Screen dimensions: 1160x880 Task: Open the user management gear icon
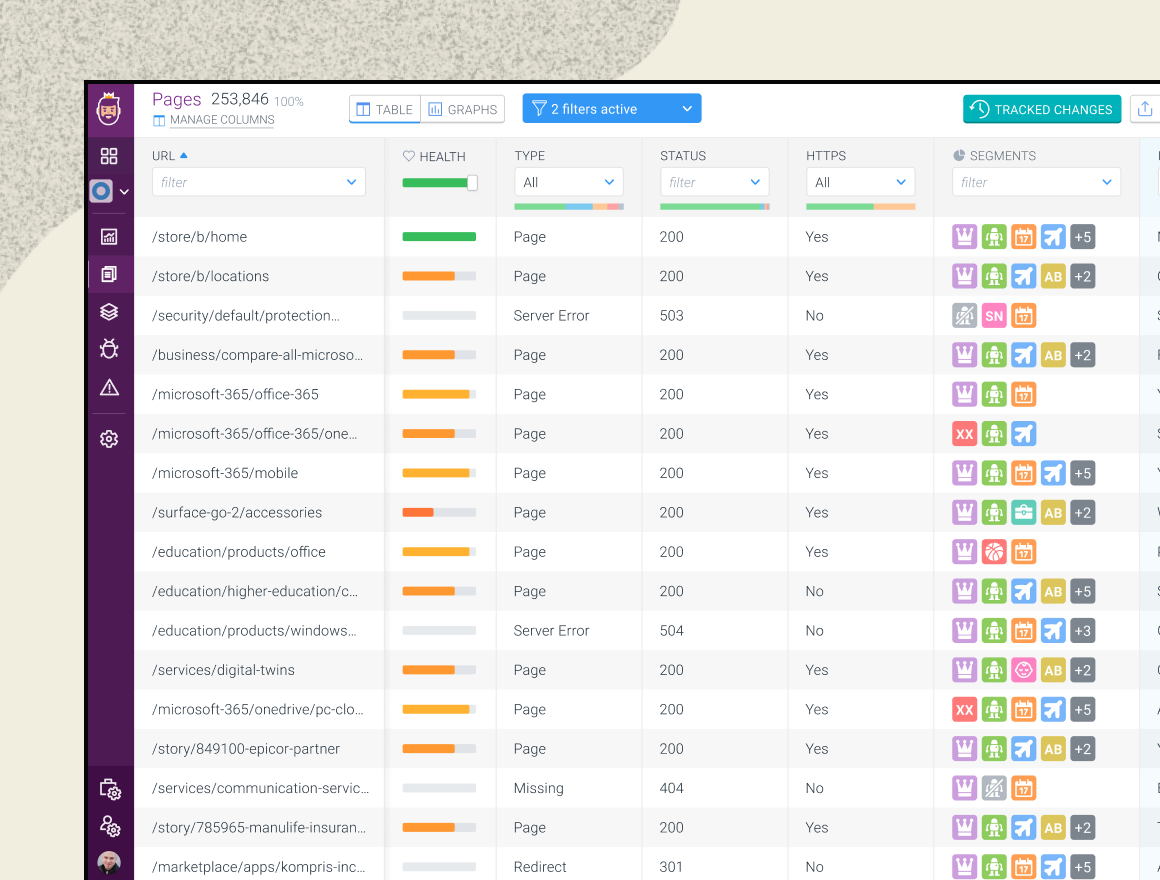click(110, 826)
